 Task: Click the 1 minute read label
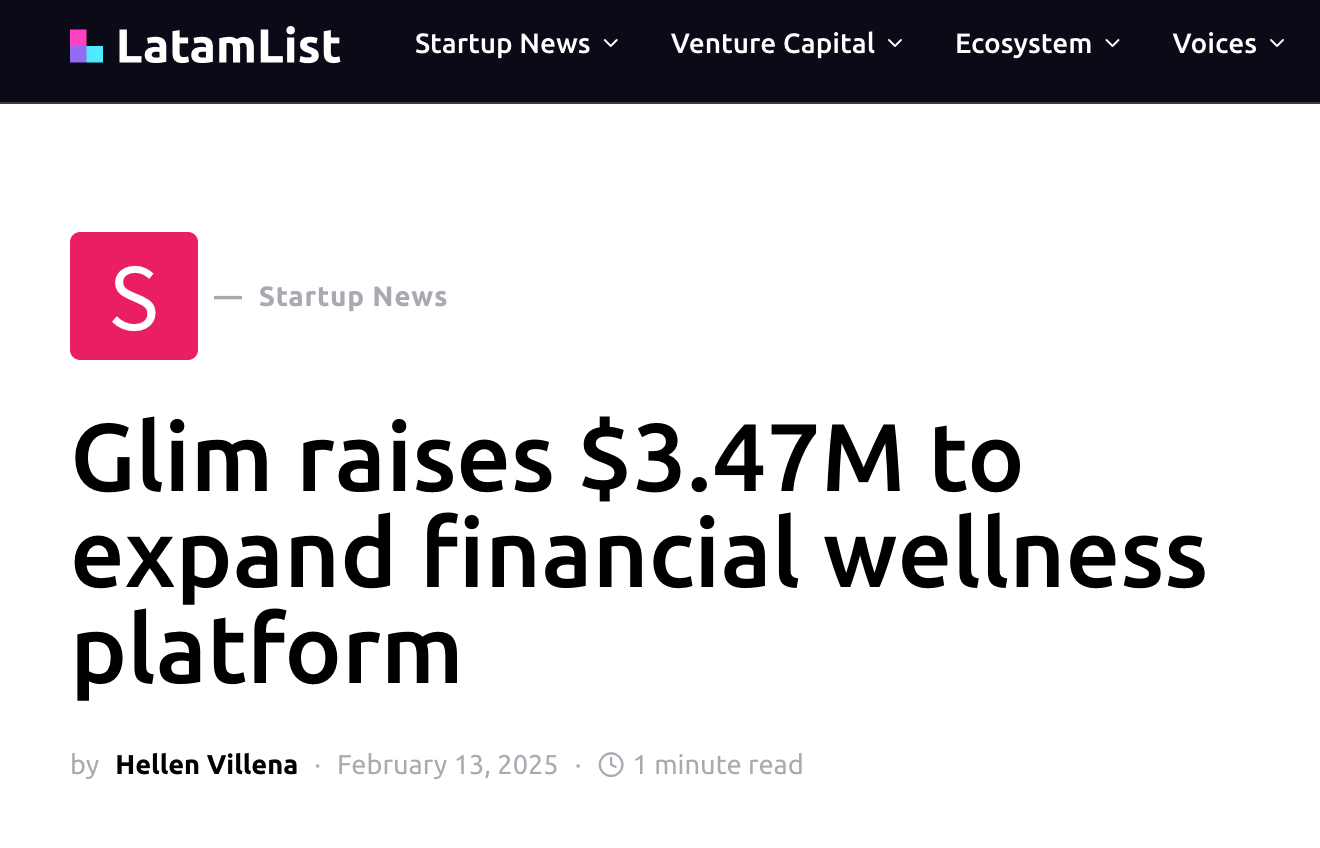point(718,765)
